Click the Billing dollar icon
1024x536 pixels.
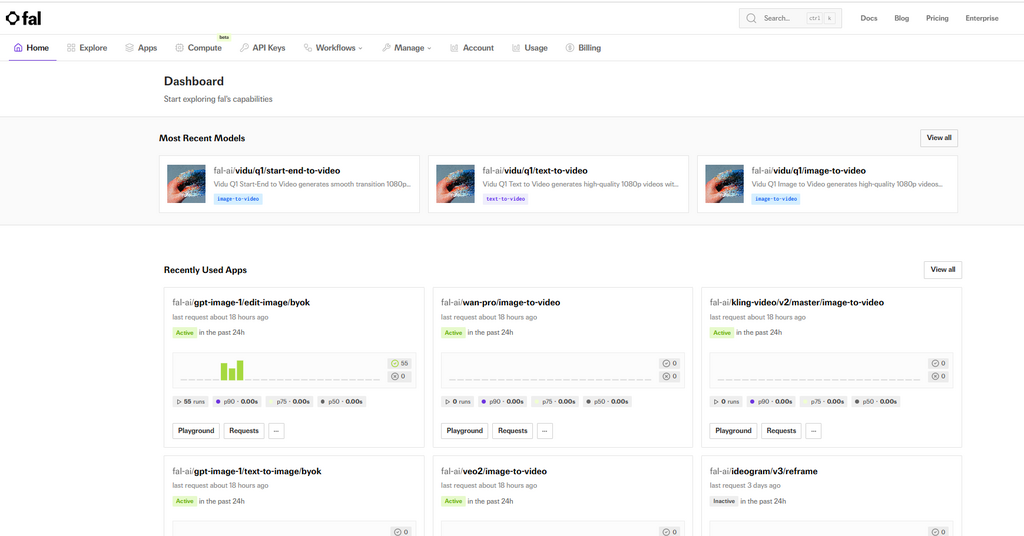coord(570,48)
